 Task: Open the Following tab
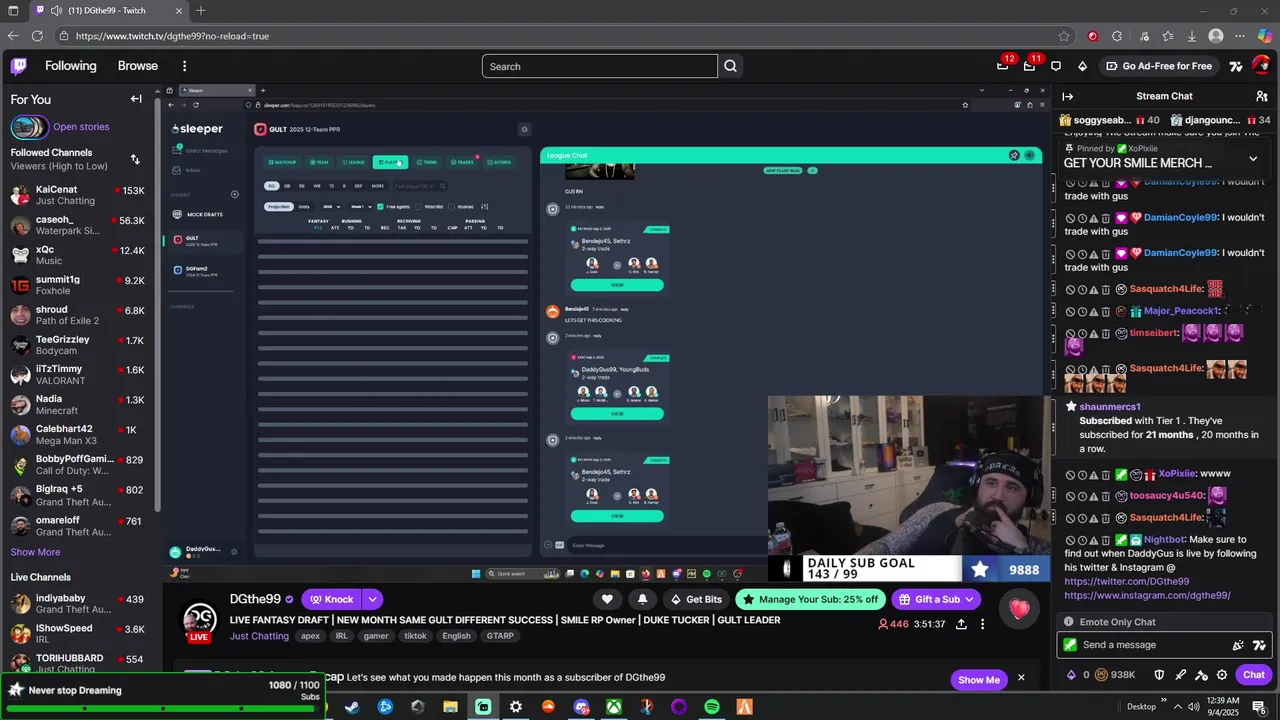tap(70, 66)
